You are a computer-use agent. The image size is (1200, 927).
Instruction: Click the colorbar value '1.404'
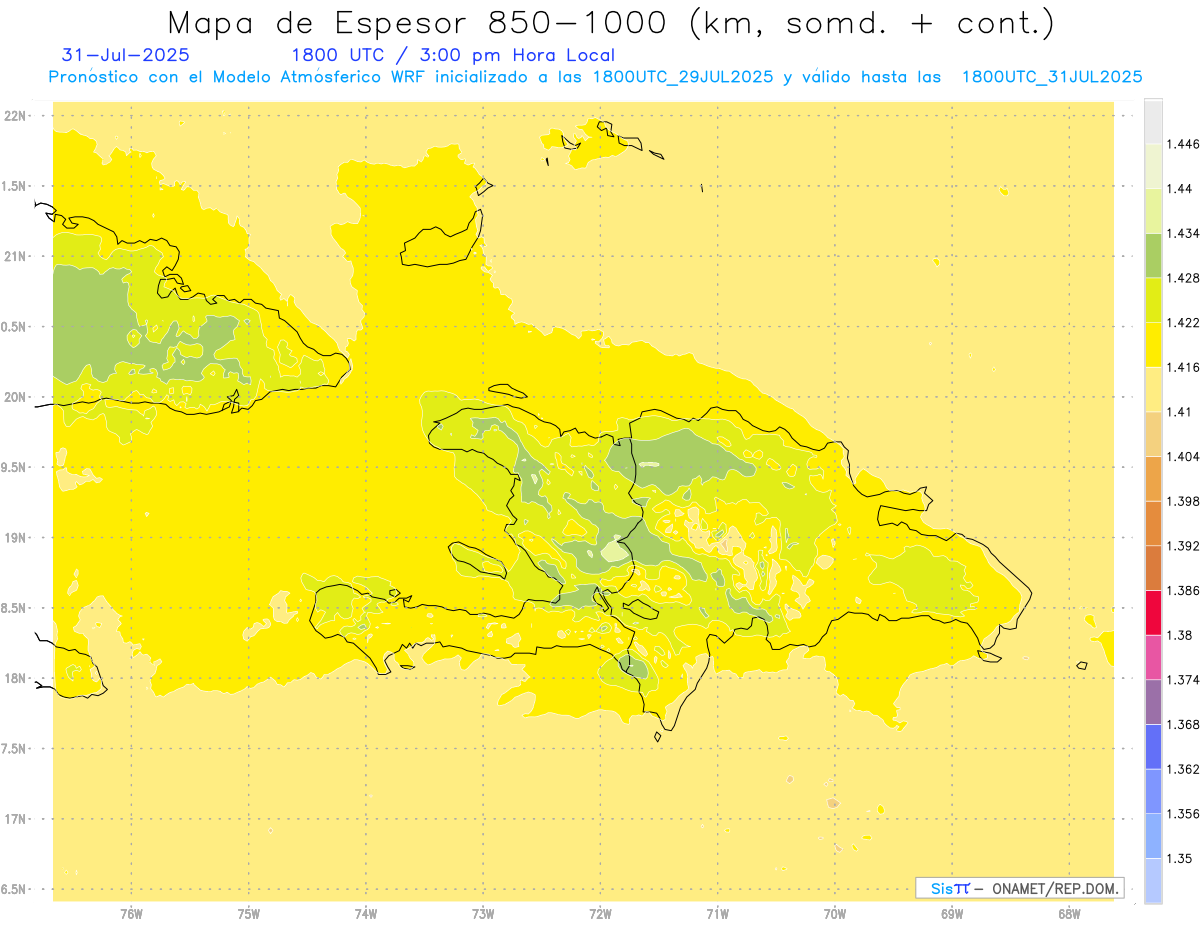1185,456
